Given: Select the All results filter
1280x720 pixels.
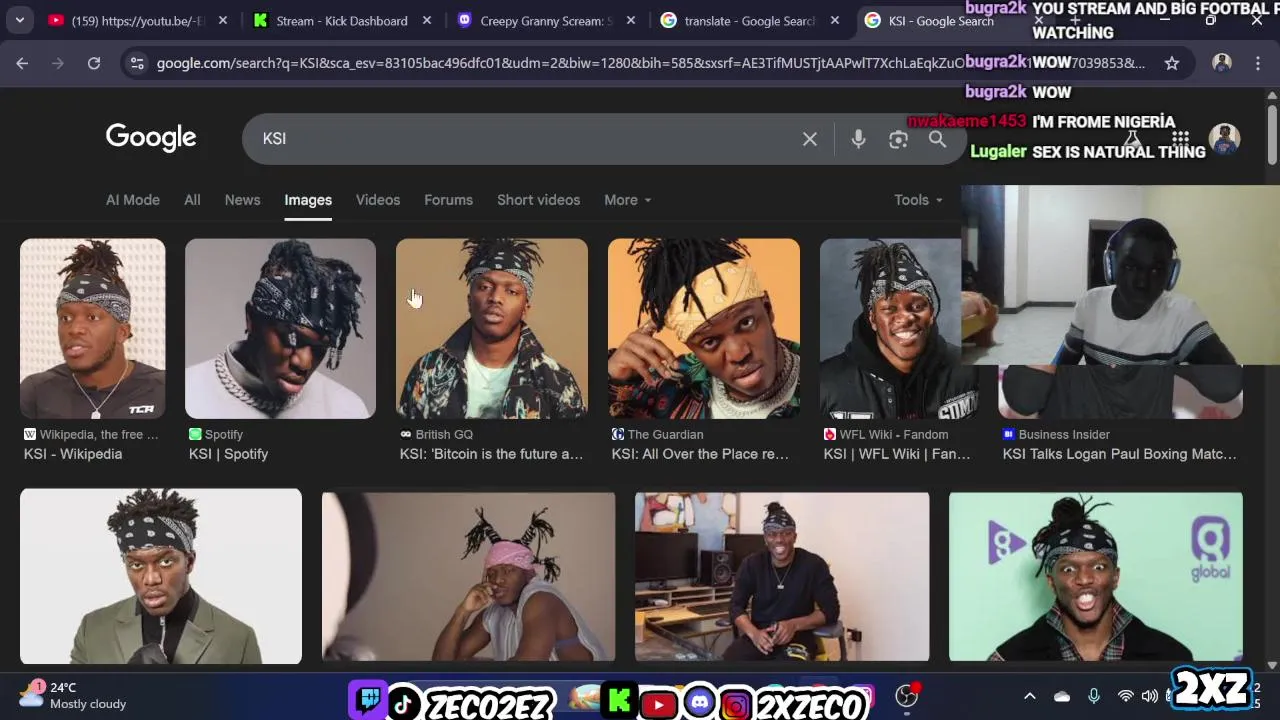Looking at the screenshot, I should pyautogui.click(x=192, y=200).
